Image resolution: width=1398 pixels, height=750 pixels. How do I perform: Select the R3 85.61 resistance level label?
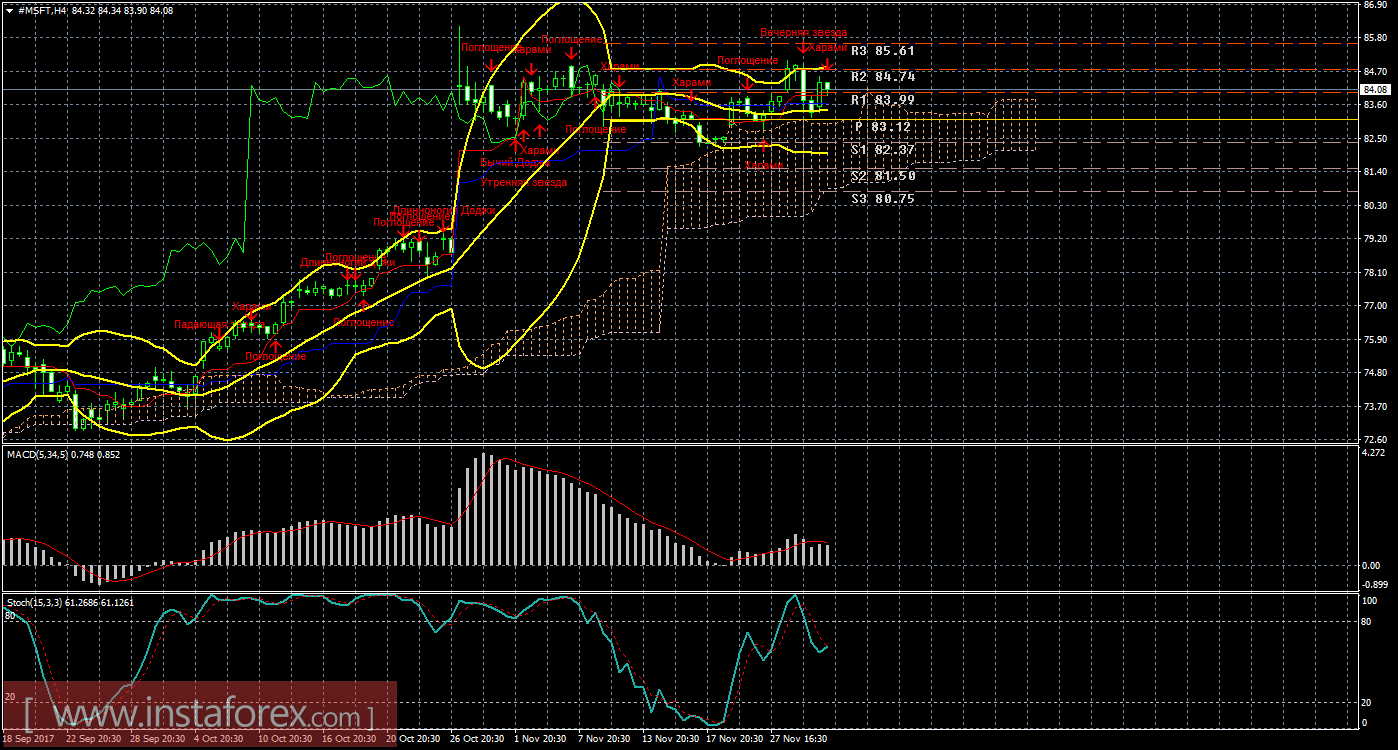point(882,50)
